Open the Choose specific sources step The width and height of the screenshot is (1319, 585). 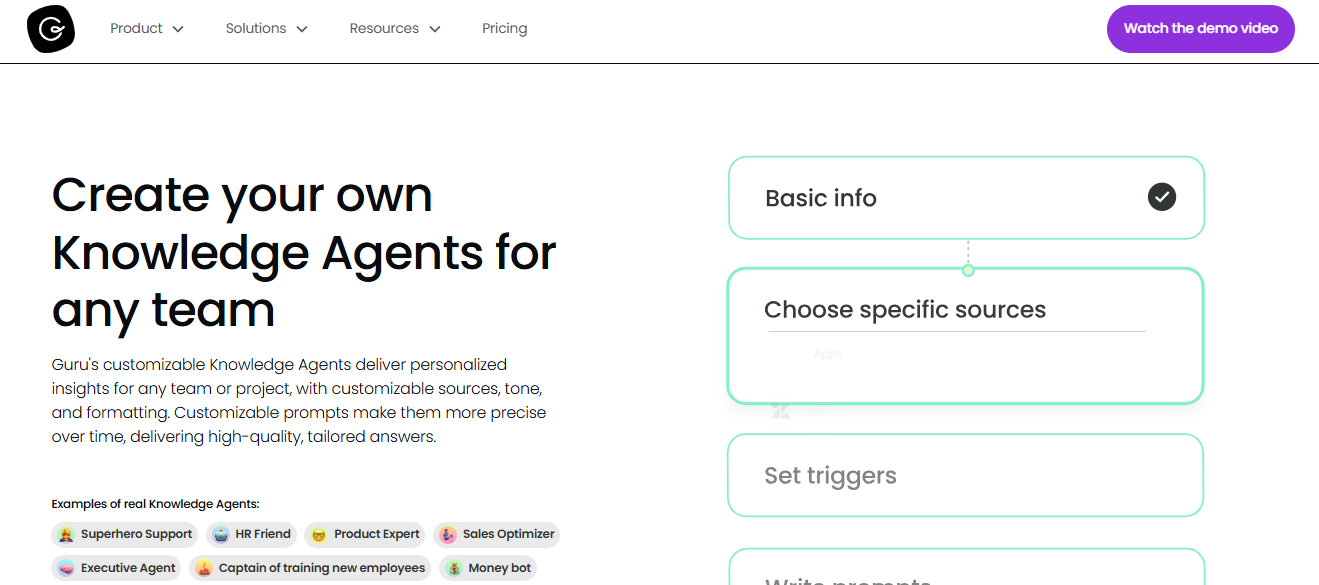point(965,335)
